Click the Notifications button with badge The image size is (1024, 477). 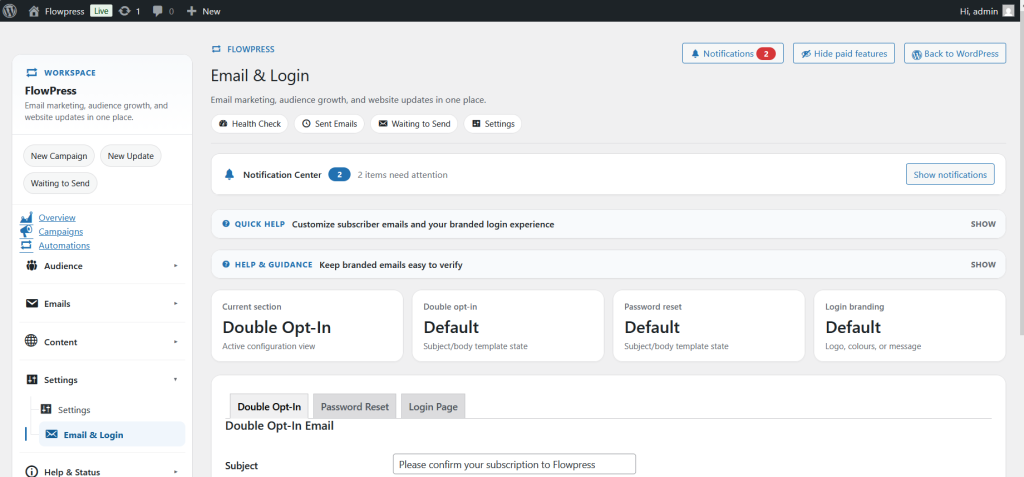(x=733, y=54)
